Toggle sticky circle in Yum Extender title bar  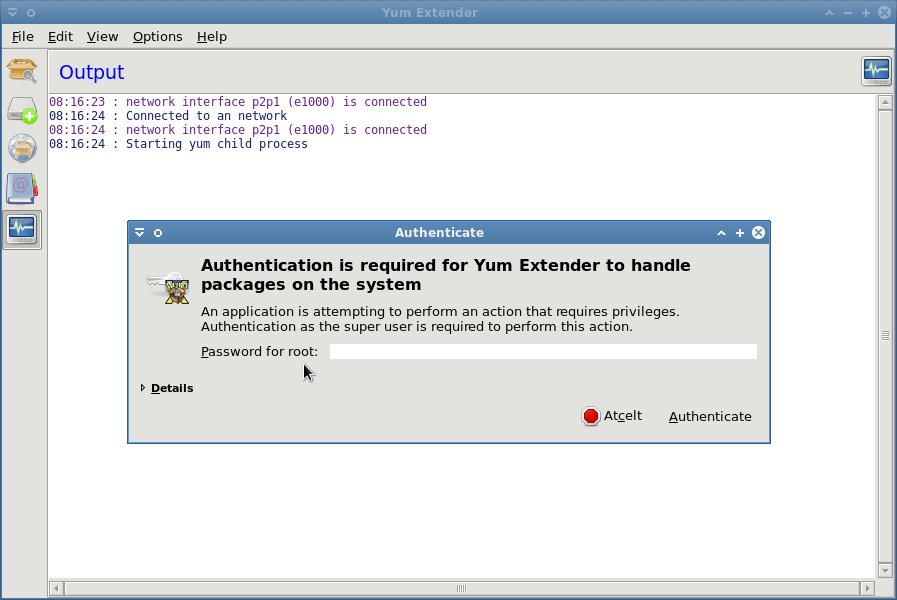click(31, 13)
